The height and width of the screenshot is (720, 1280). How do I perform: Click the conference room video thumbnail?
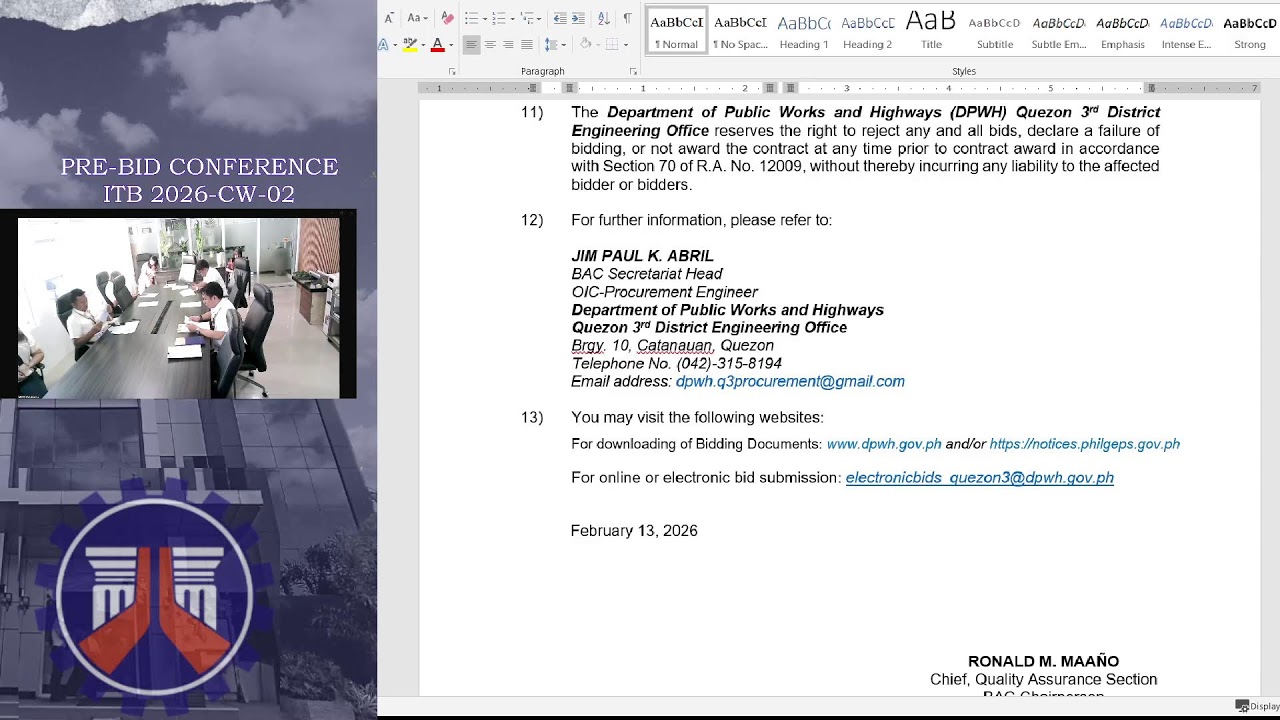(x=179, y=308)
